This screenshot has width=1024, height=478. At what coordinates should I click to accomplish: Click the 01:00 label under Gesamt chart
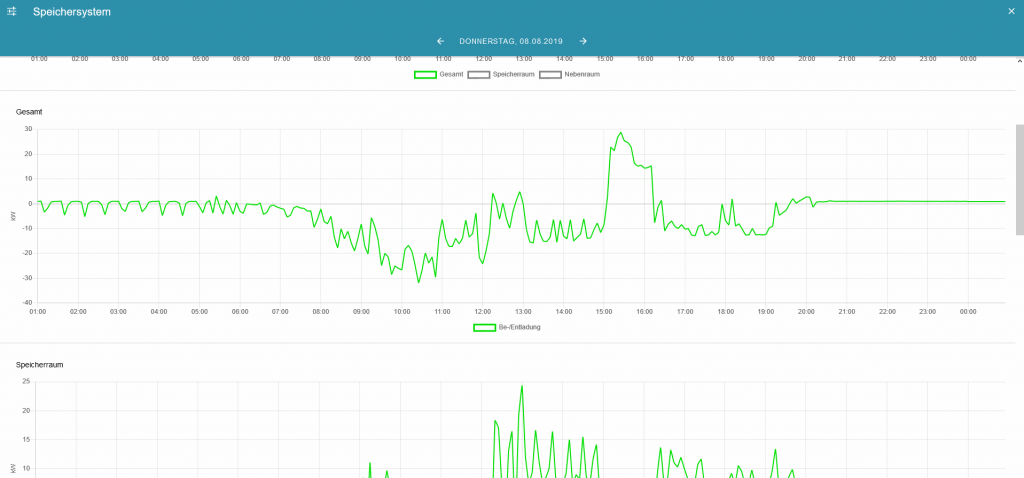[x=38, y=311]
